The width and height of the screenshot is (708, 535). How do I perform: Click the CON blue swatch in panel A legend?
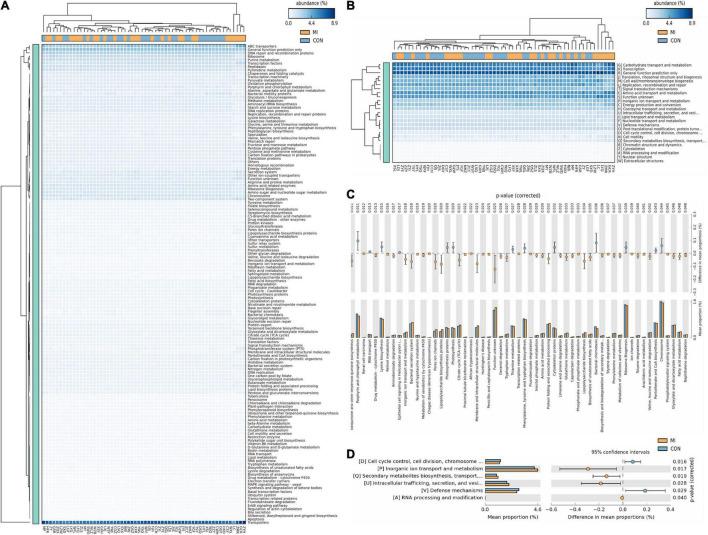[x=306, y=40]
